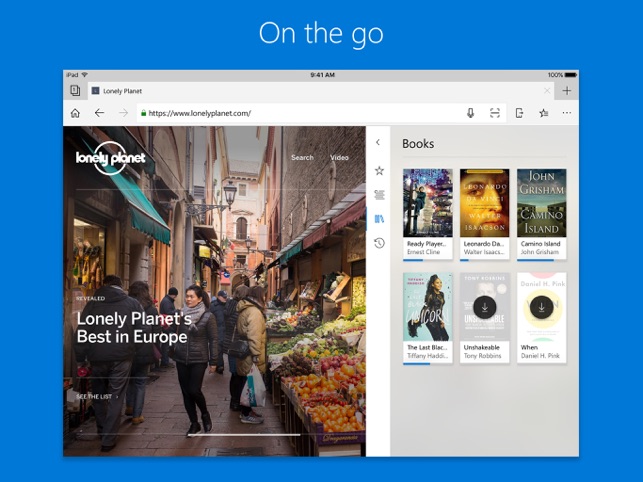Switch to Reading list in hub
This screenshot has width=643, height=482.
379,194
